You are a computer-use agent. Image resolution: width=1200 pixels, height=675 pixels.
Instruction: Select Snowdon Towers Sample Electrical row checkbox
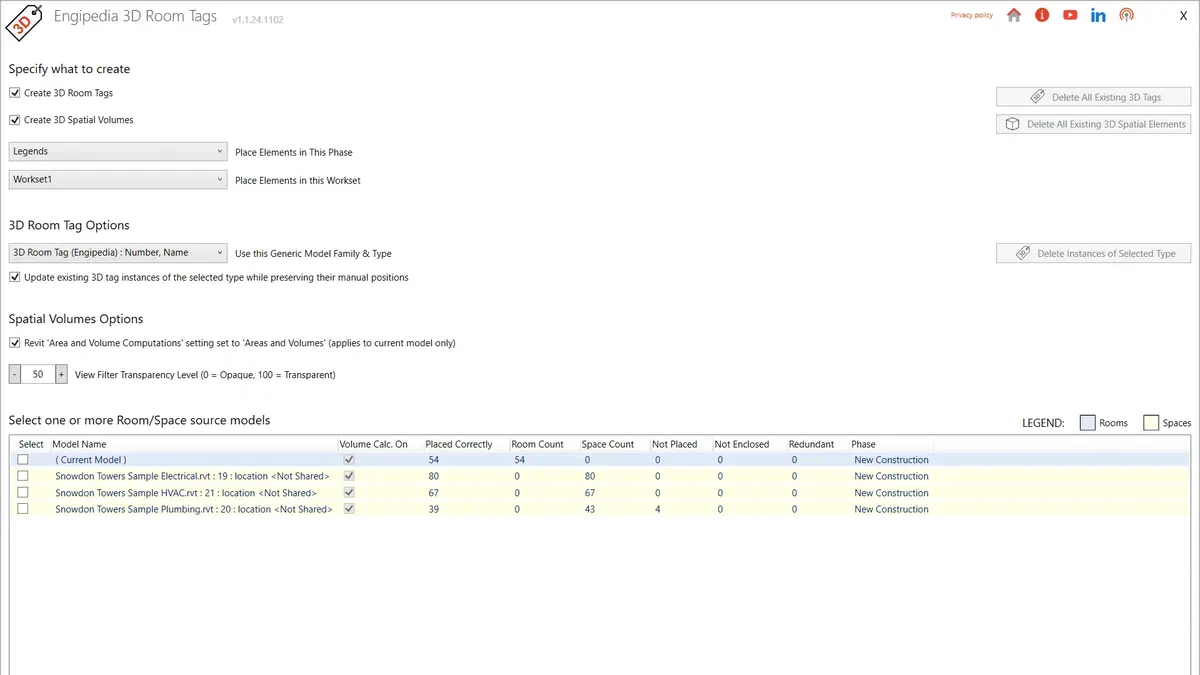click(x=23, y=476)
